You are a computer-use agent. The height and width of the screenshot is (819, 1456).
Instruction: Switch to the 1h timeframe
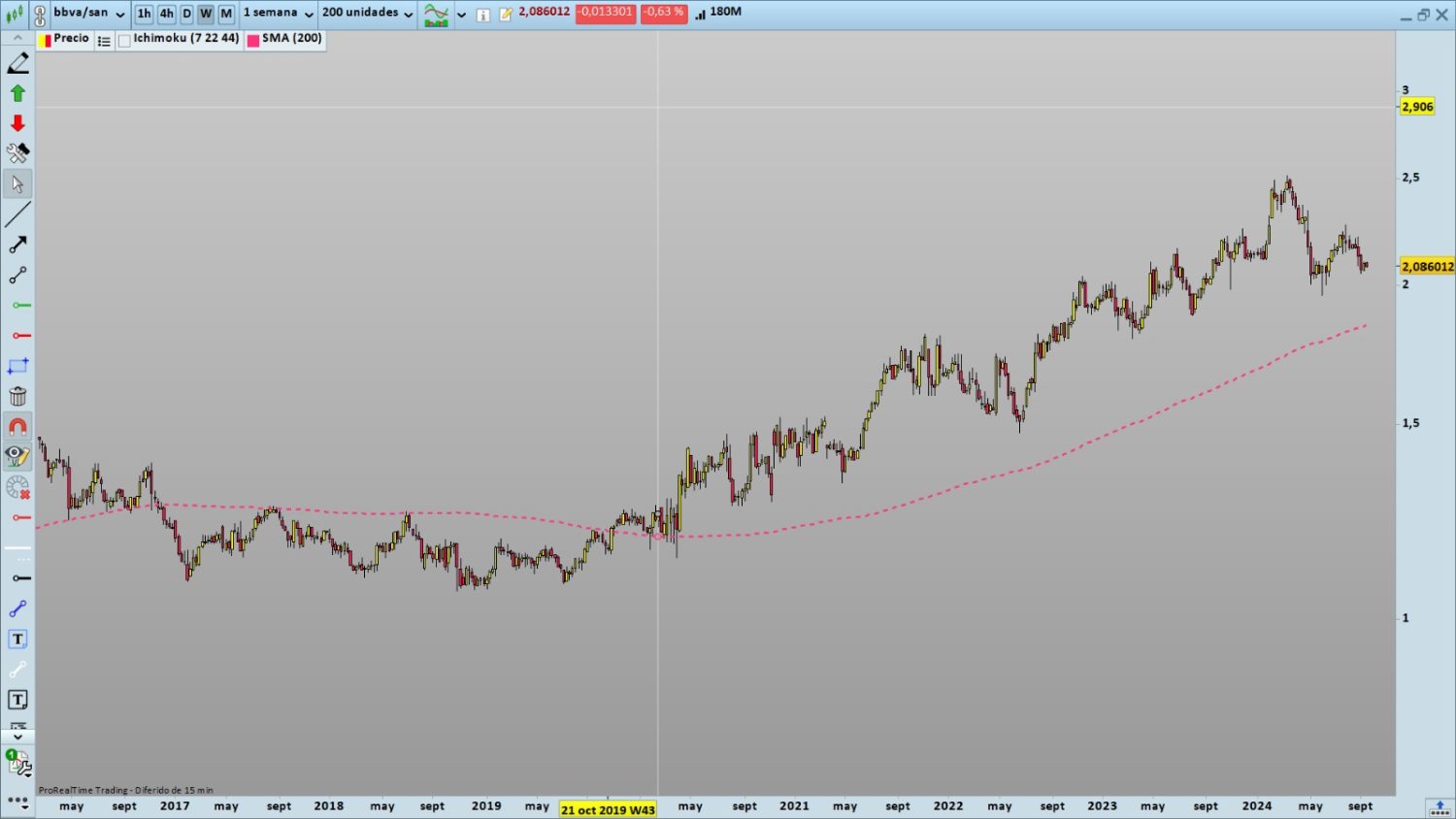144,13
